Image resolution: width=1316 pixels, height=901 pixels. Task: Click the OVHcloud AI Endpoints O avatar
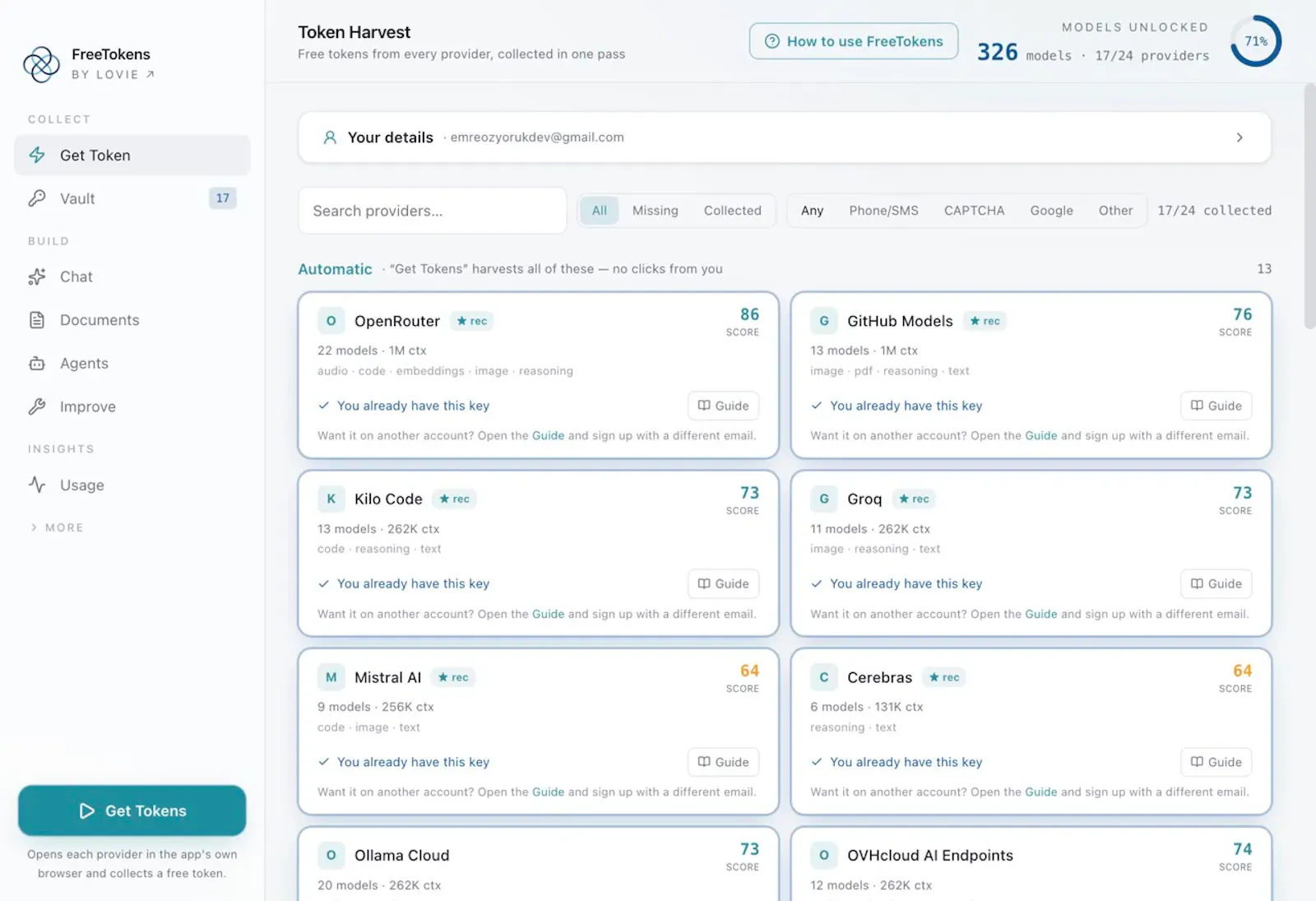(x=824, y=855)
